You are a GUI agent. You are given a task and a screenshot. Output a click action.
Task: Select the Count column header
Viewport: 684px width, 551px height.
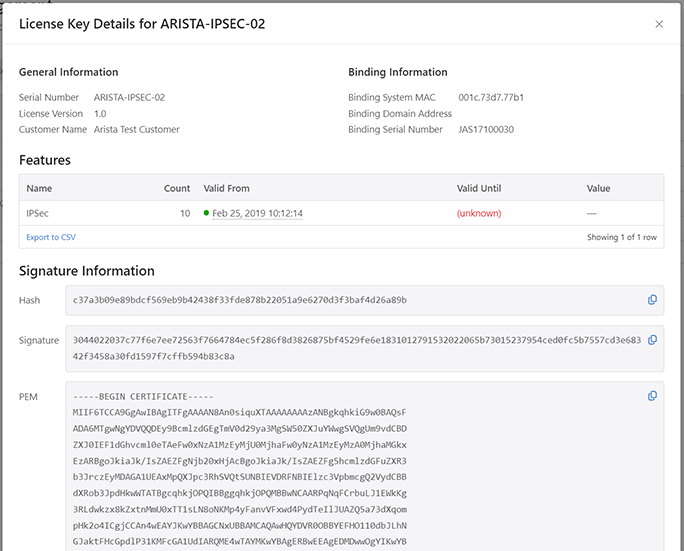177,188
